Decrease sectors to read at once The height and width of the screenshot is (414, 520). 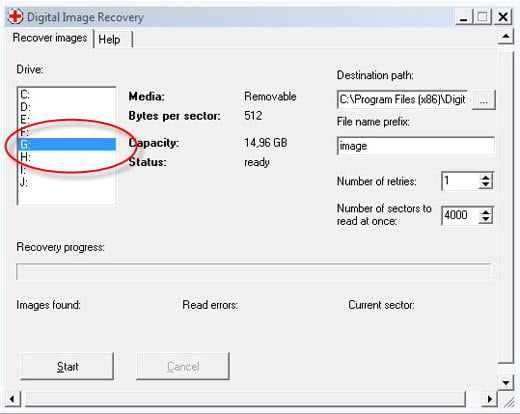(x=486, y=220)
